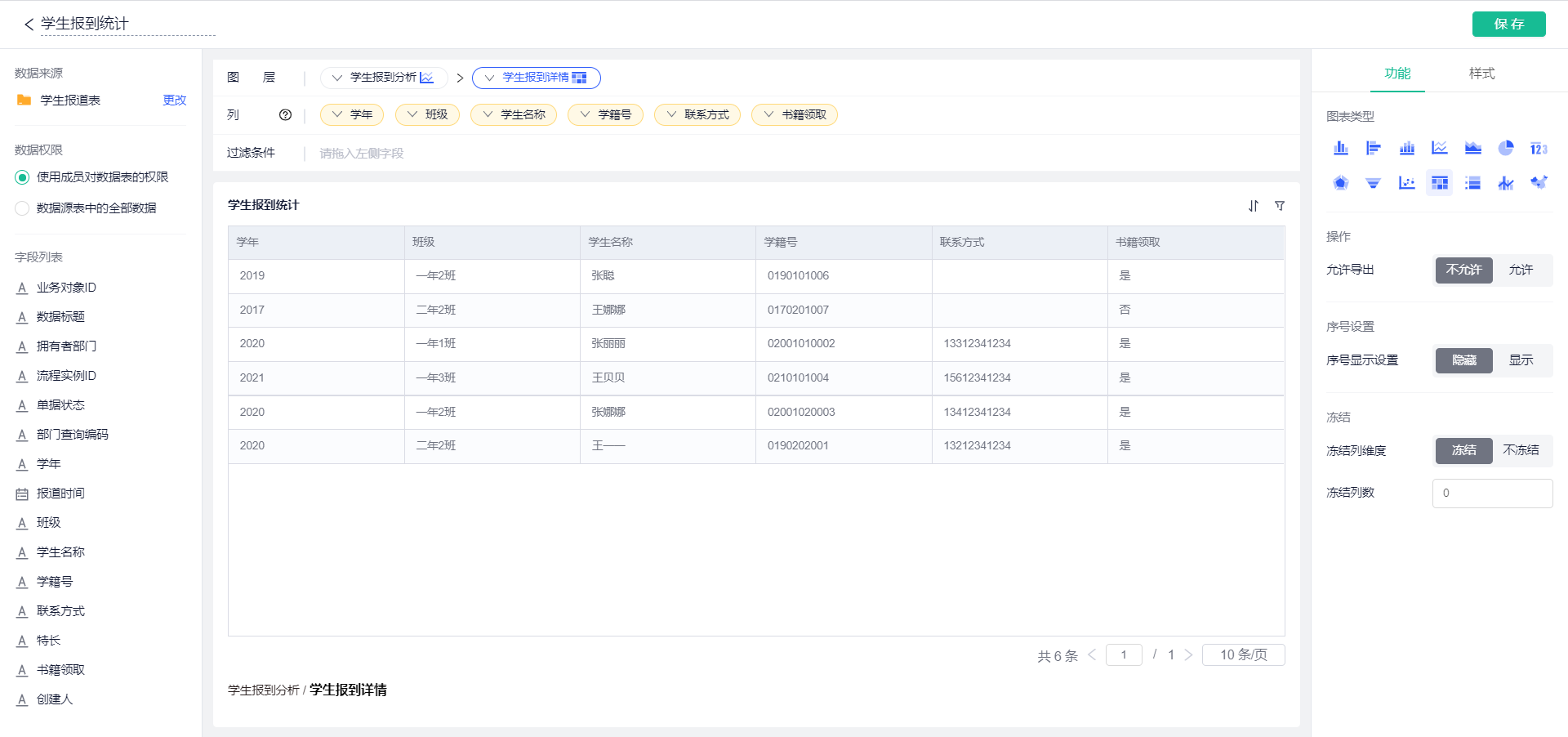Go to the previous page of results
This screenshot has height=737, width=1568.
coord(1092,654)
